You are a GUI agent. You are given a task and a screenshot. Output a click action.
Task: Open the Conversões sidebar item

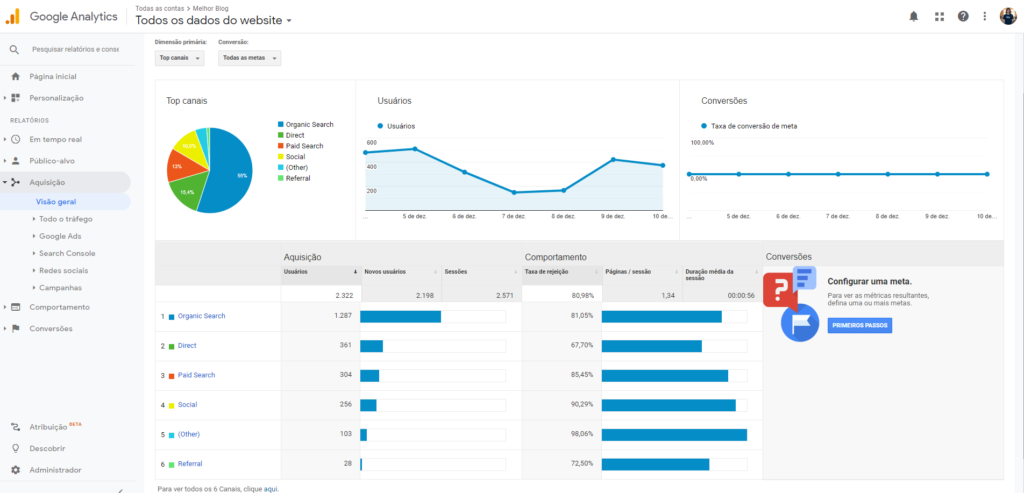tap(51, 328)
